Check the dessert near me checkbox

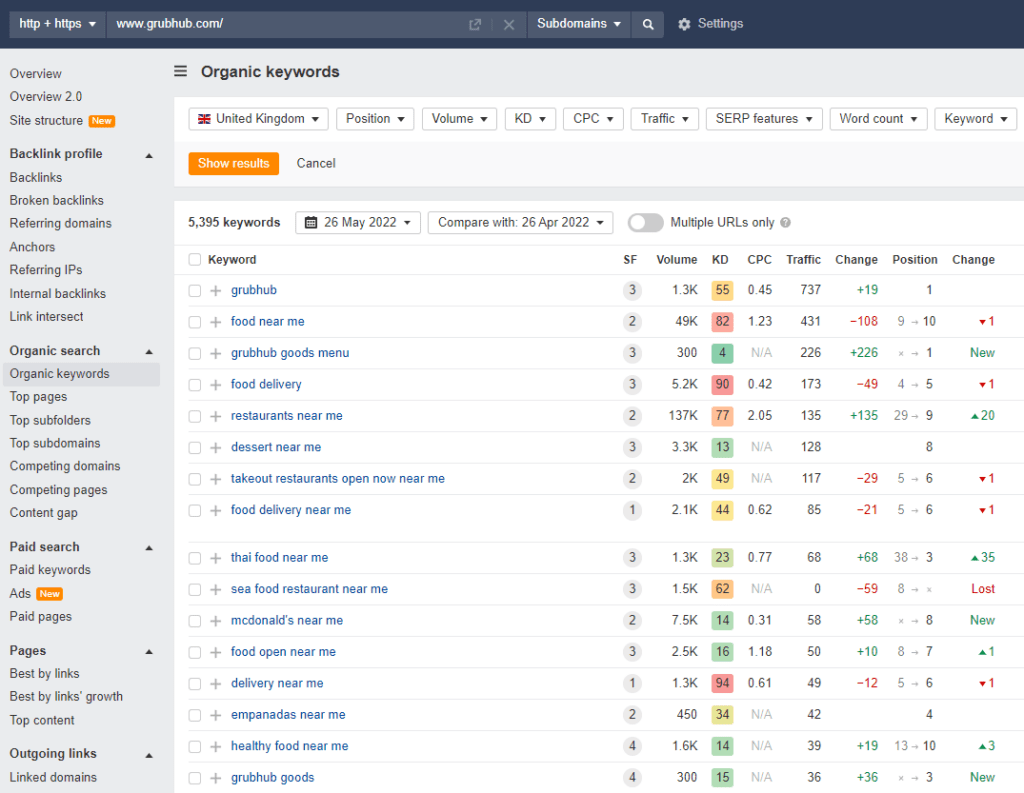tap(195, 447)
